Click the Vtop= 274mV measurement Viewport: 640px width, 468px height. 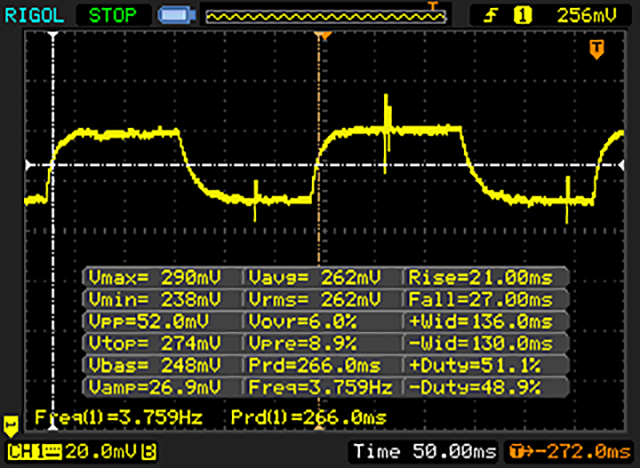(155, 344)
